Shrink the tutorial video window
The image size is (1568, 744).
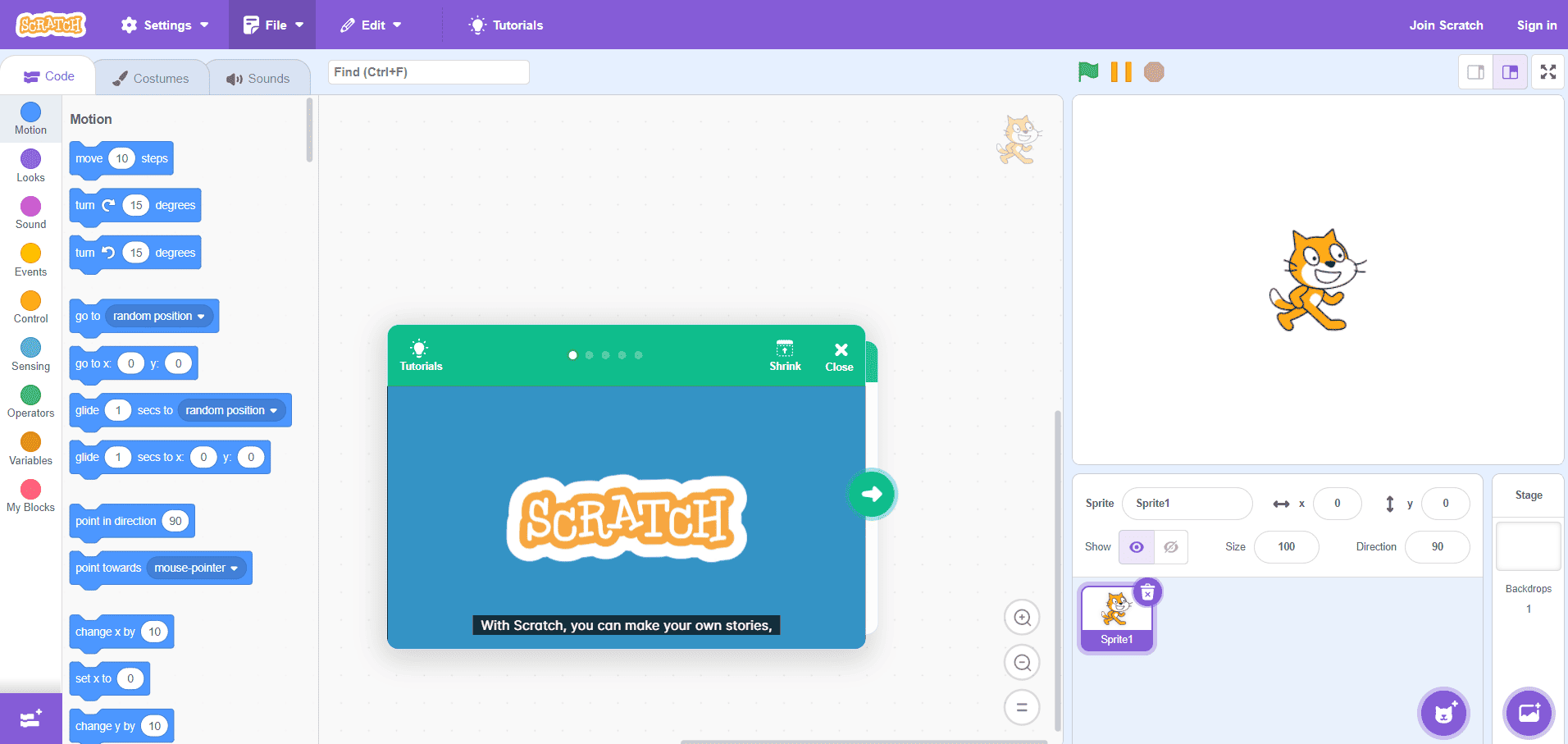[784, 354]
